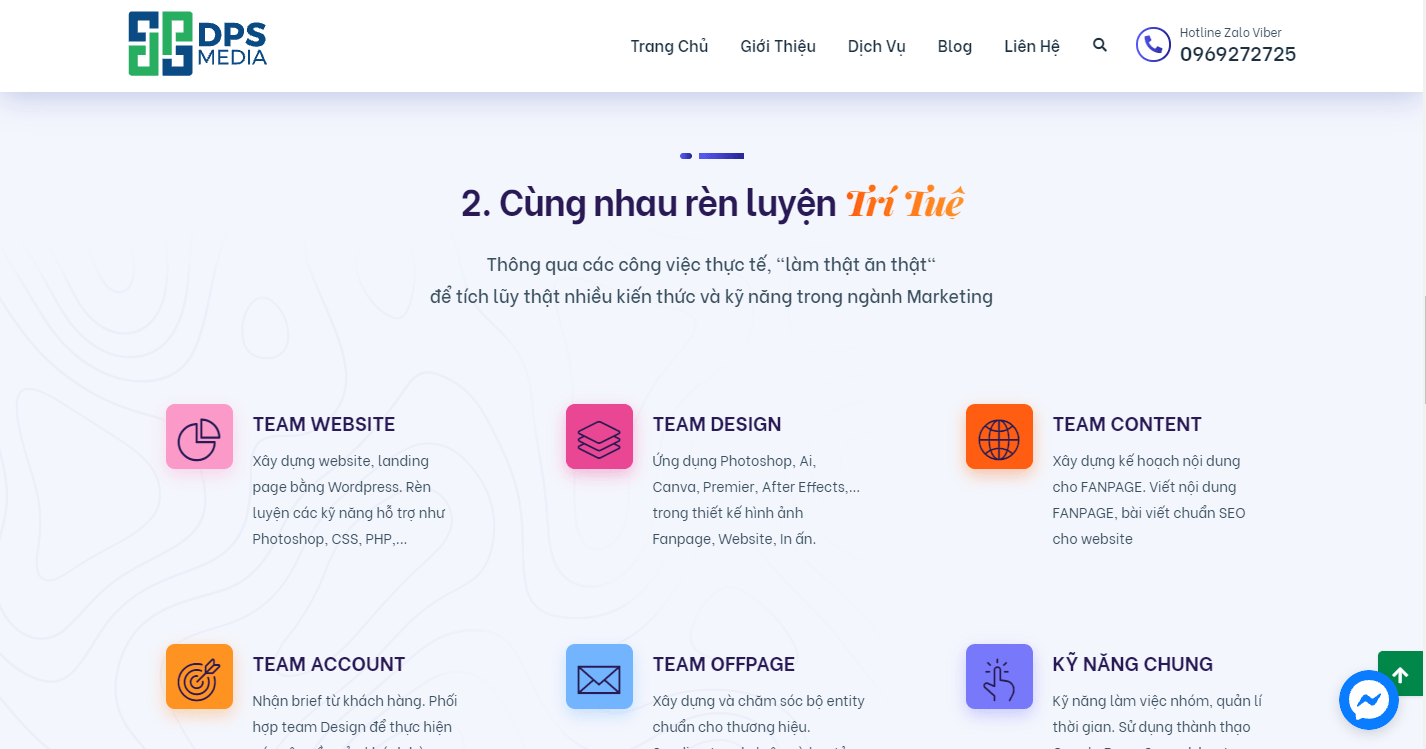Click the DPS Media logo
Screen dimensions: 1426x749
click(x=198, y=44)
